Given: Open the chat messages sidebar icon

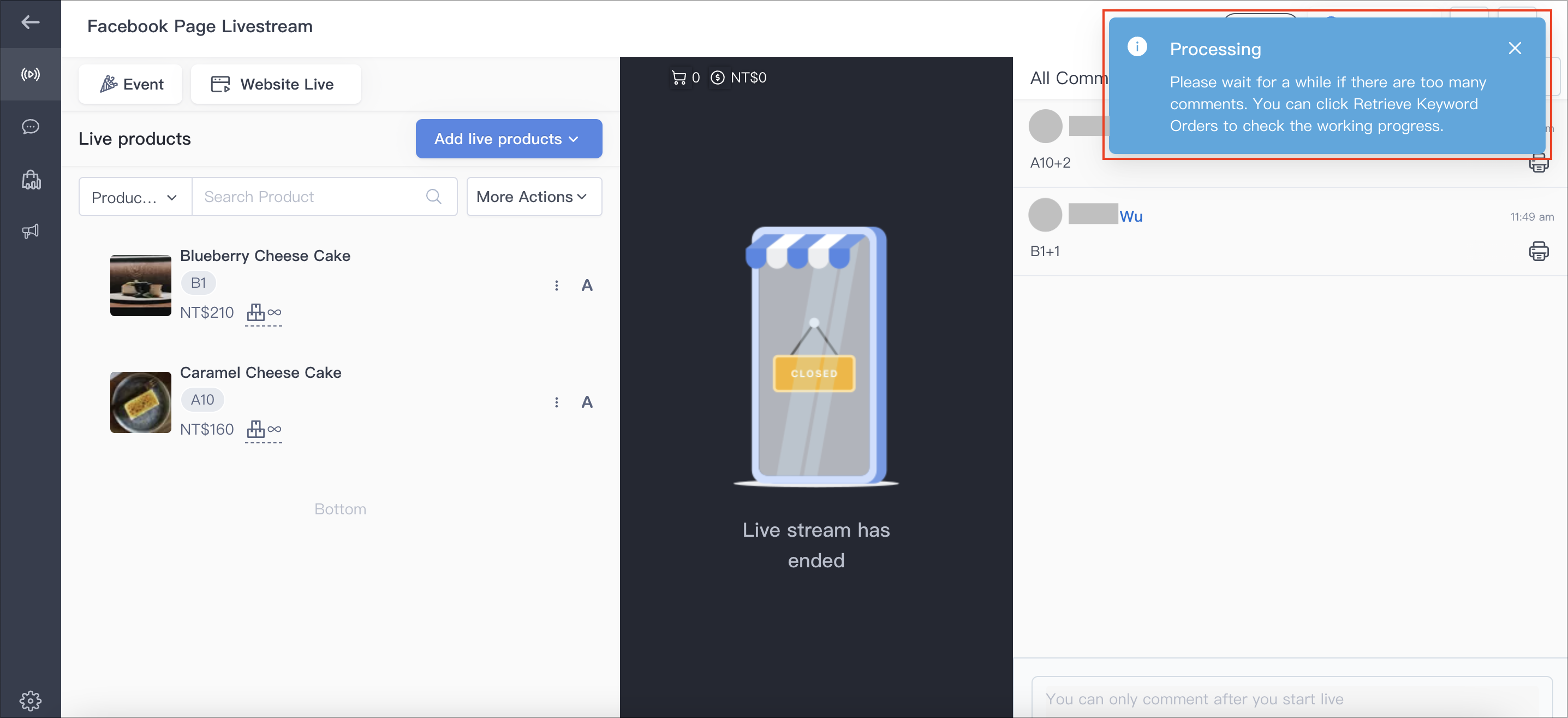Looking at the screenshot, I should [31, 127].
